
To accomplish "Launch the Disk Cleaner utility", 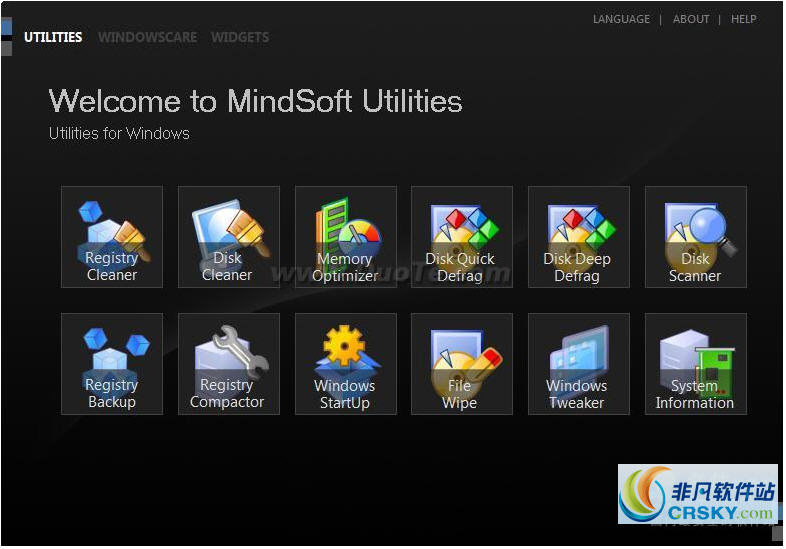I will pyautogui.click(x=229, y=237).
